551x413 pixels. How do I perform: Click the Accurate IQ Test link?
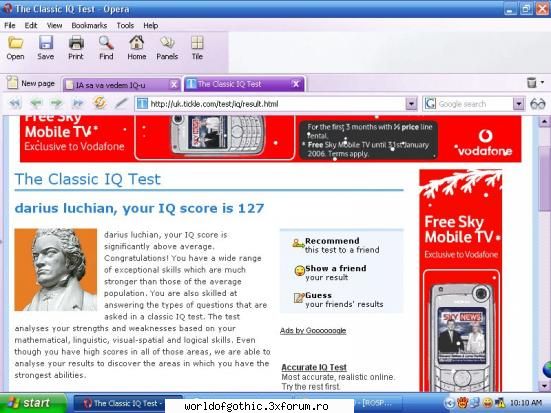tap(314, 367)
